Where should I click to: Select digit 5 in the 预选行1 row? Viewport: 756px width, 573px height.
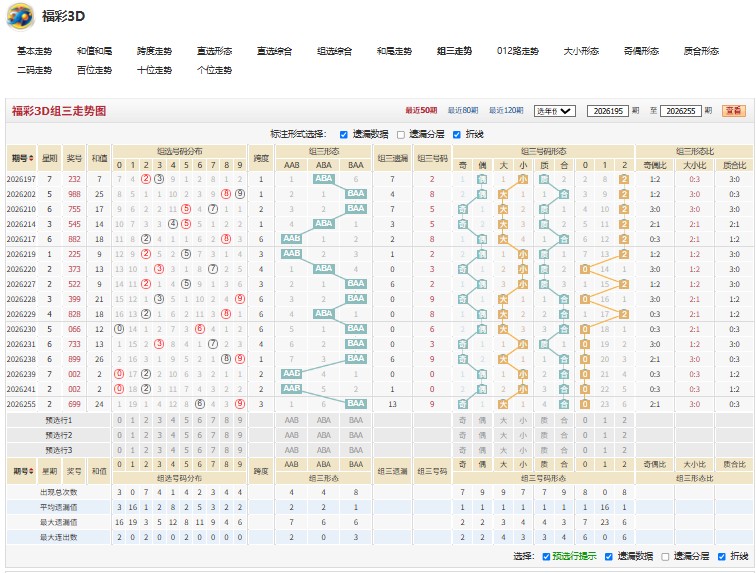tap(186, 420)
